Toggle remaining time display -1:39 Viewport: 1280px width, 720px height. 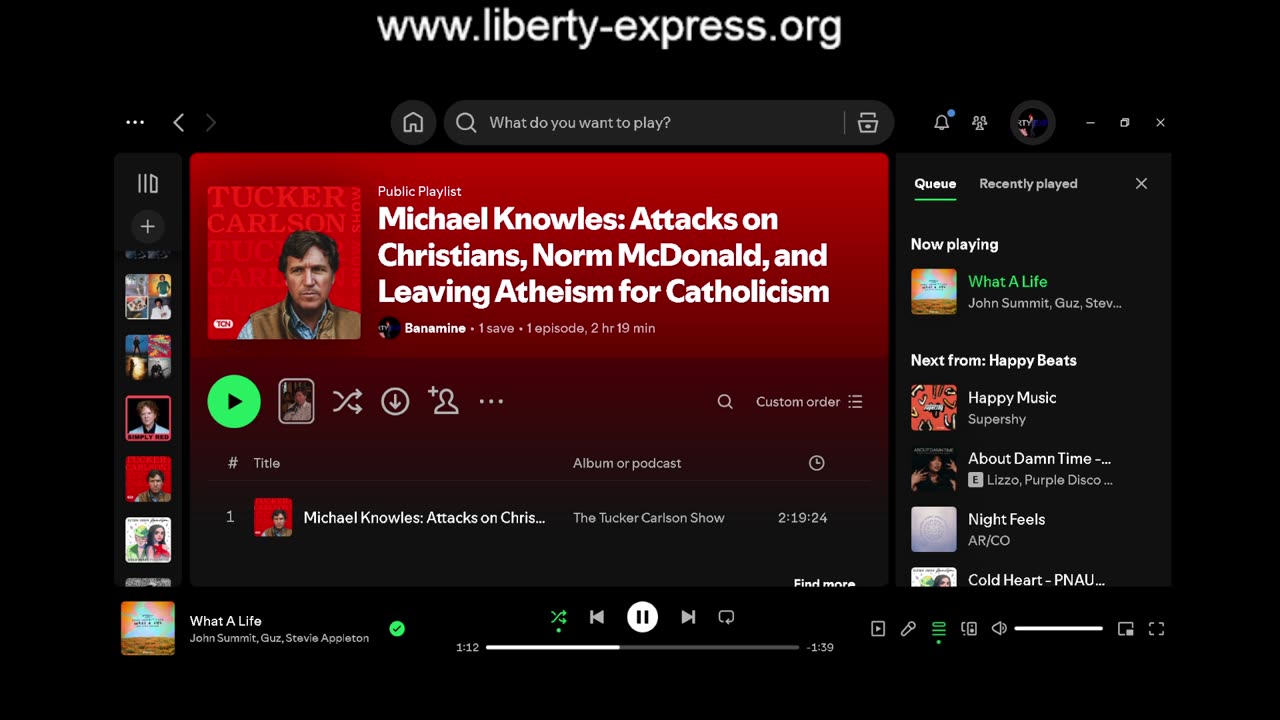pyautogui.click(x=820, y=647)
